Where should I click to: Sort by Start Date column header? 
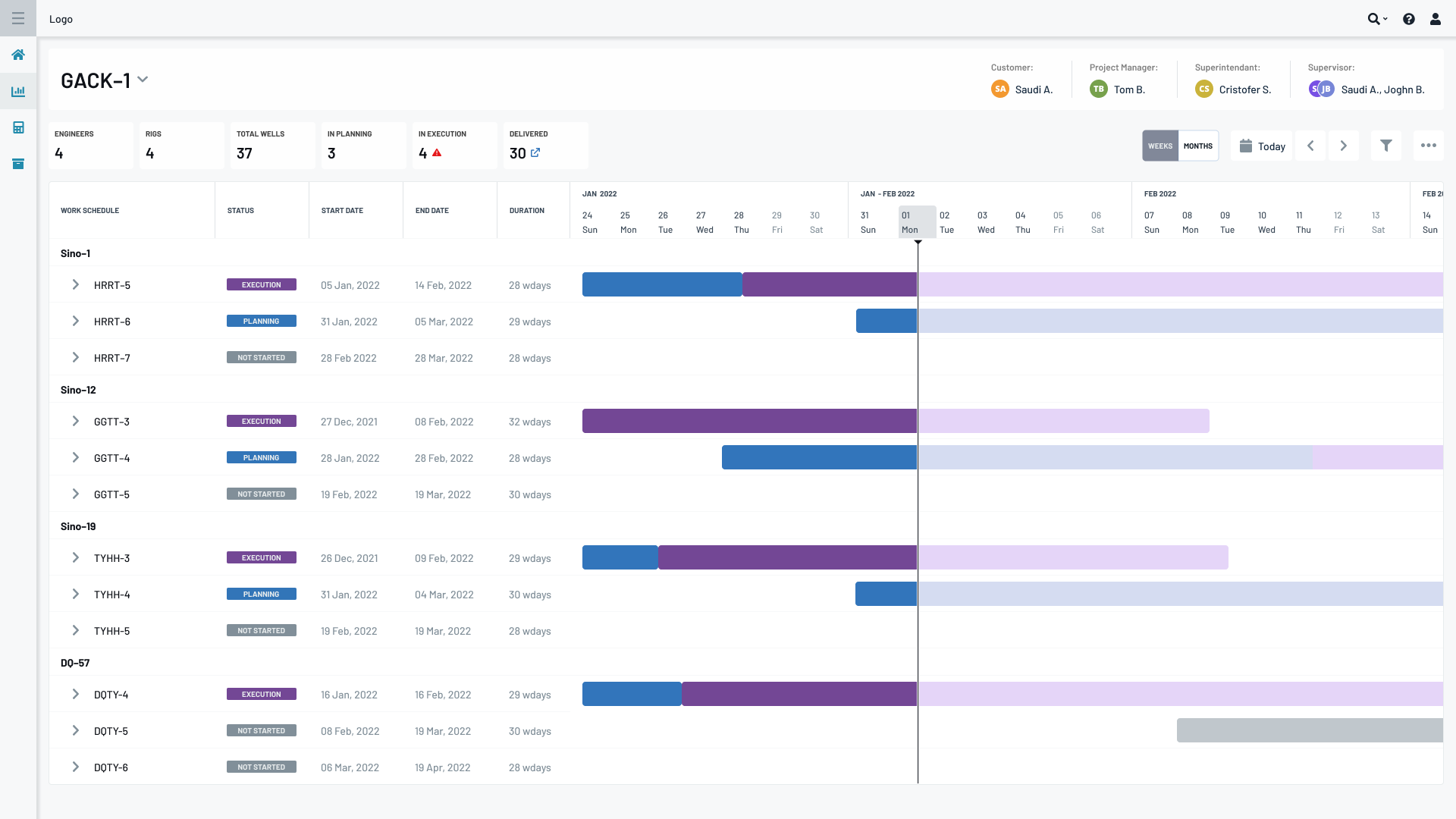pos(342,210)
